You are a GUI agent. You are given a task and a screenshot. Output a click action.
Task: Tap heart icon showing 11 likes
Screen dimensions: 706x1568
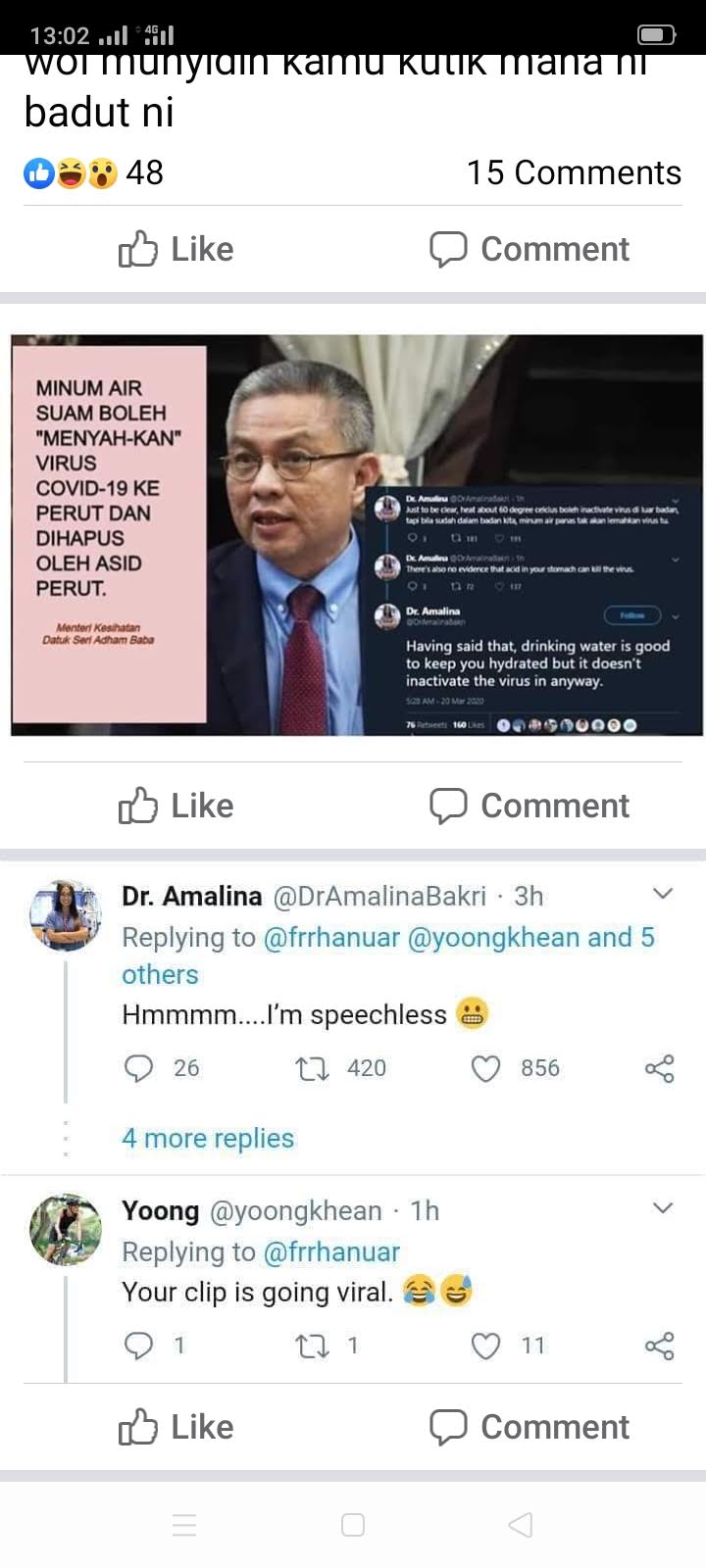click(x=486, y=1346)
